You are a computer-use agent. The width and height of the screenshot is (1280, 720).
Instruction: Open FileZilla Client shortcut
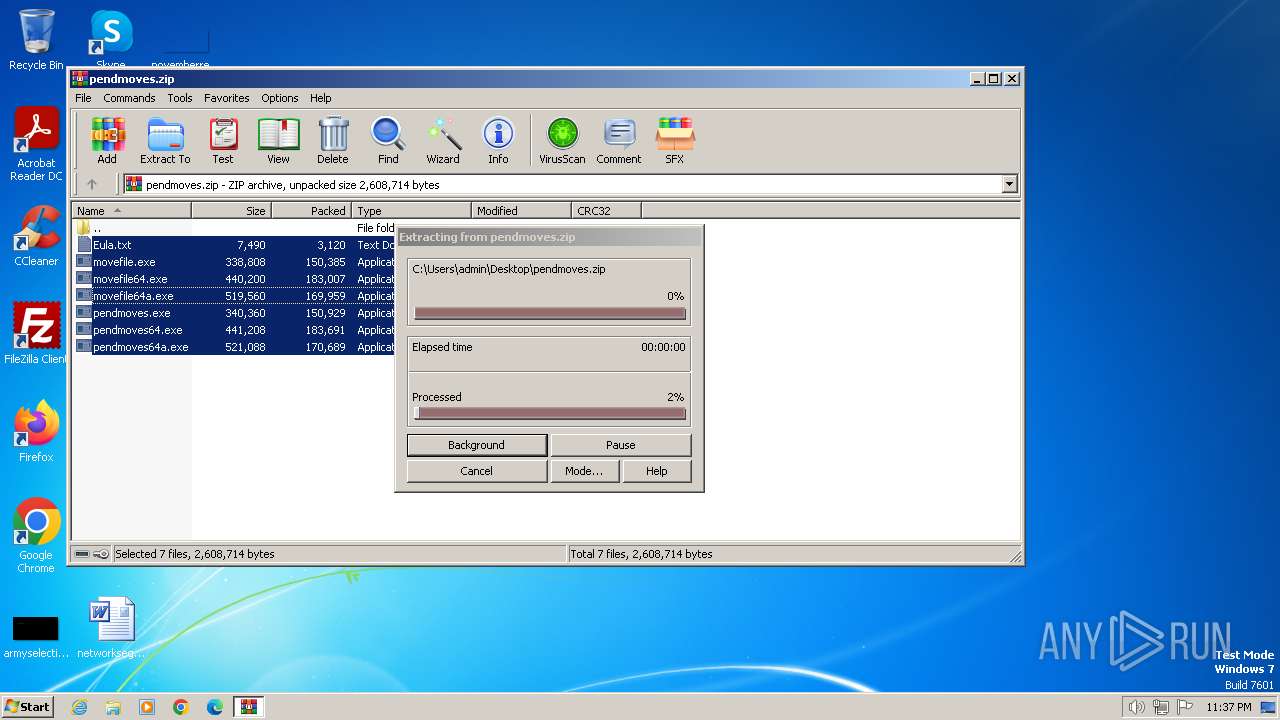tap(36, 333)
